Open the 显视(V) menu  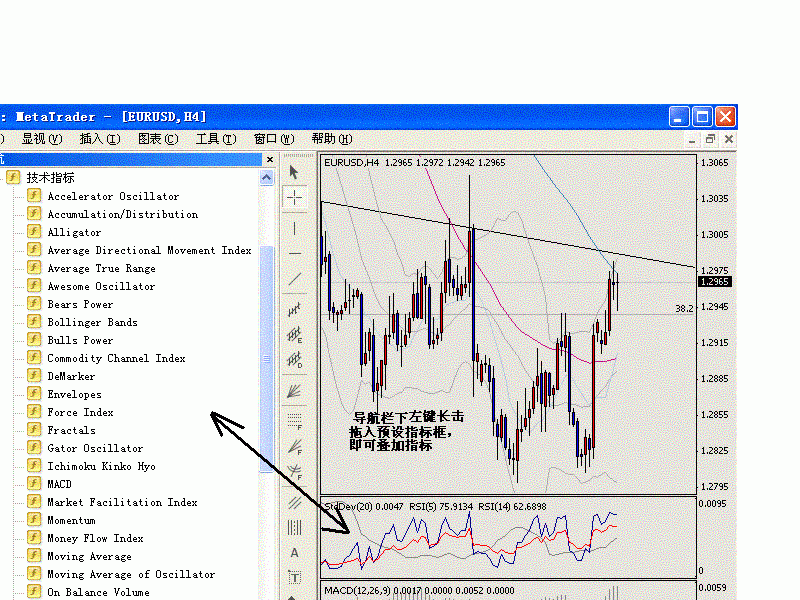(x=42, y=139)
